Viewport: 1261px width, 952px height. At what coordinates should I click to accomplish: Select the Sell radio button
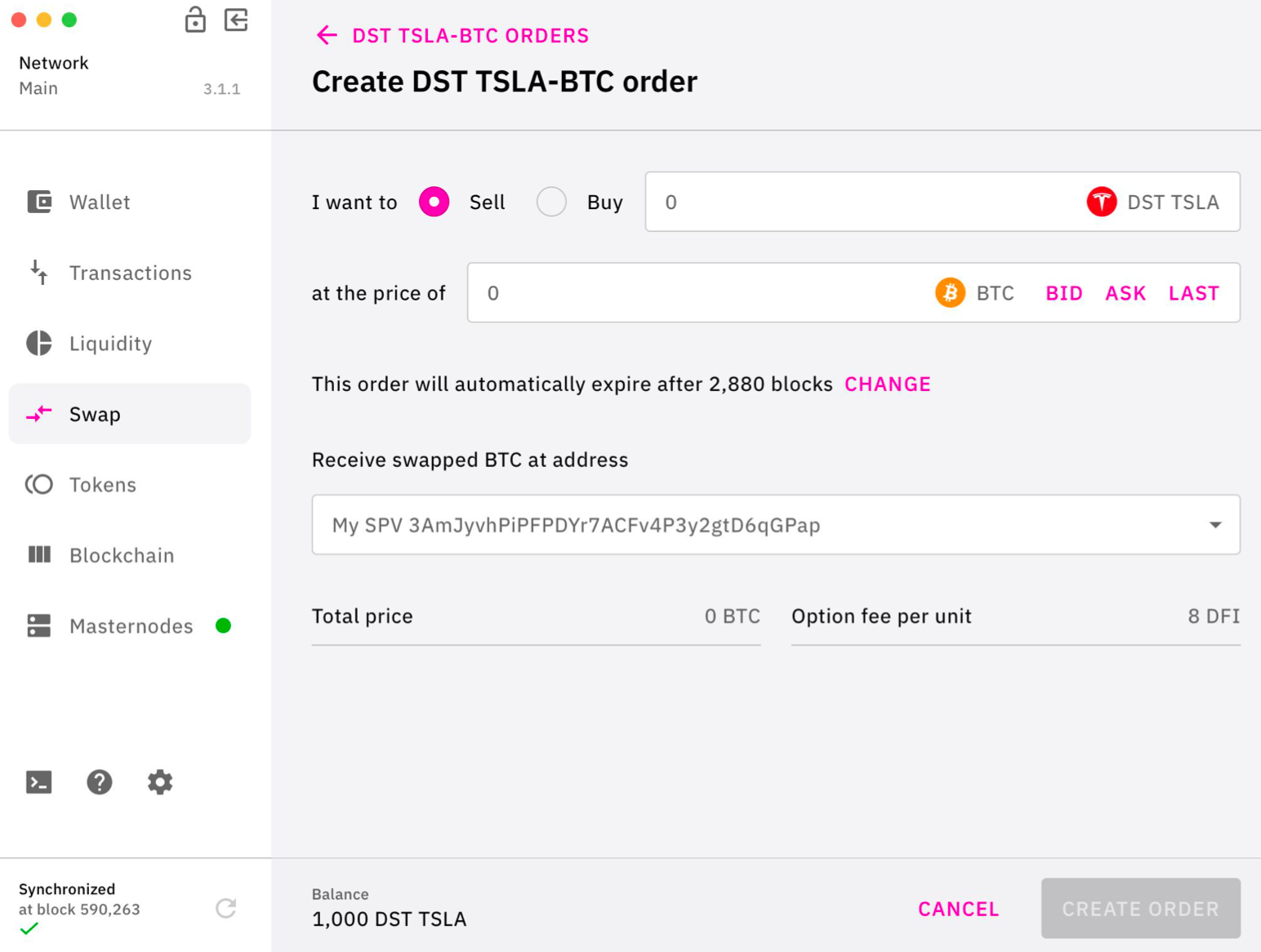click(x=434, y=202)
